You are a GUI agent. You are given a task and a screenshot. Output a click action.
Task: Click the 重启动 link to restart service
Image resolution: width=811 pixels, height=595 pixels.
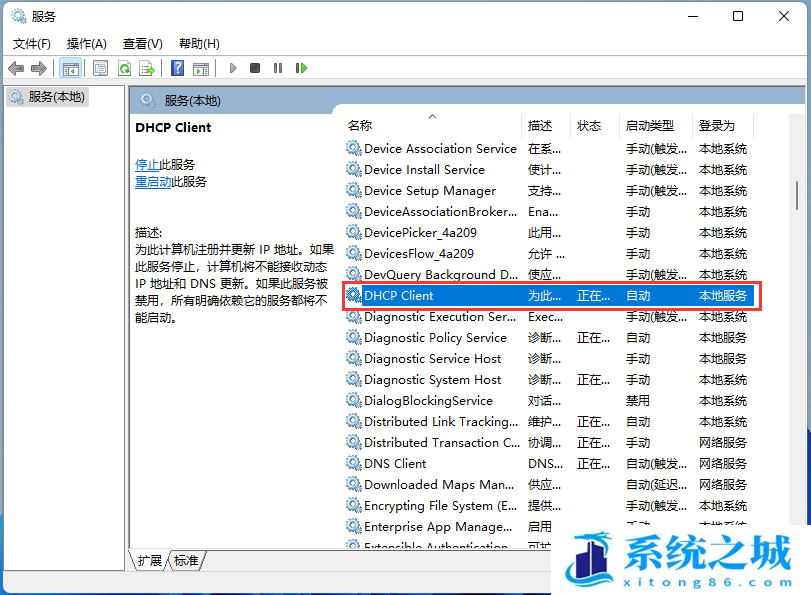click(x=153, y=182)
